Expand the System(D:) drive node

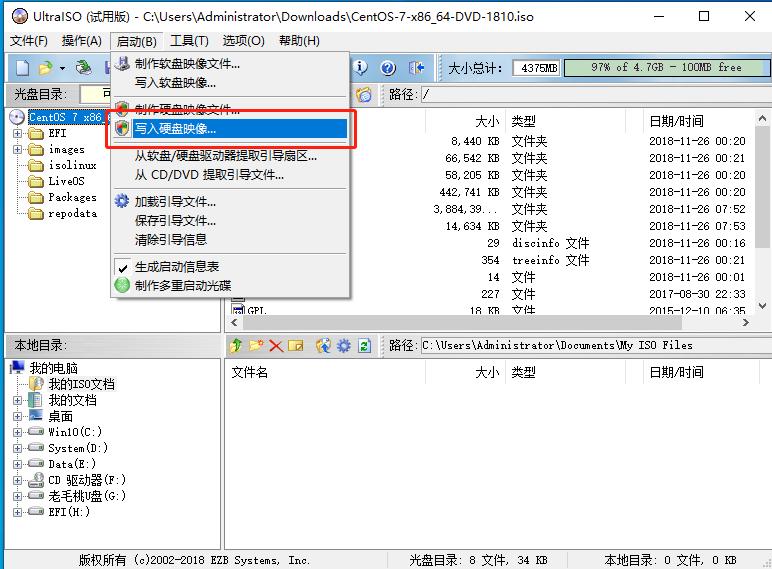click(18, 448)
